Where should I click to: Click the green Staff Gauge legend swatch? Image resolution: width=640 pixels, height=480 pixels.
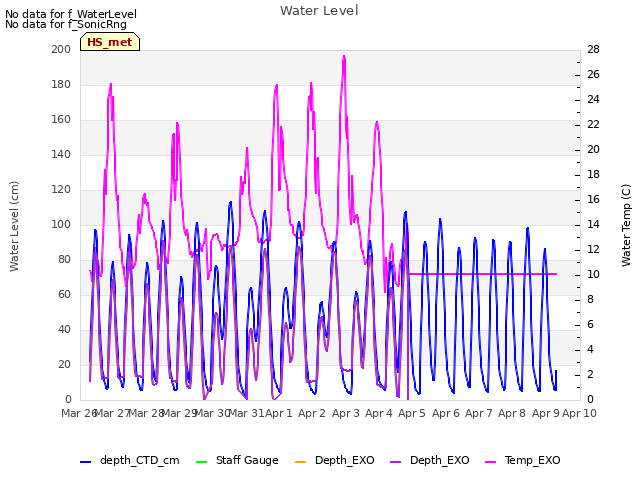tap(201, 462)
